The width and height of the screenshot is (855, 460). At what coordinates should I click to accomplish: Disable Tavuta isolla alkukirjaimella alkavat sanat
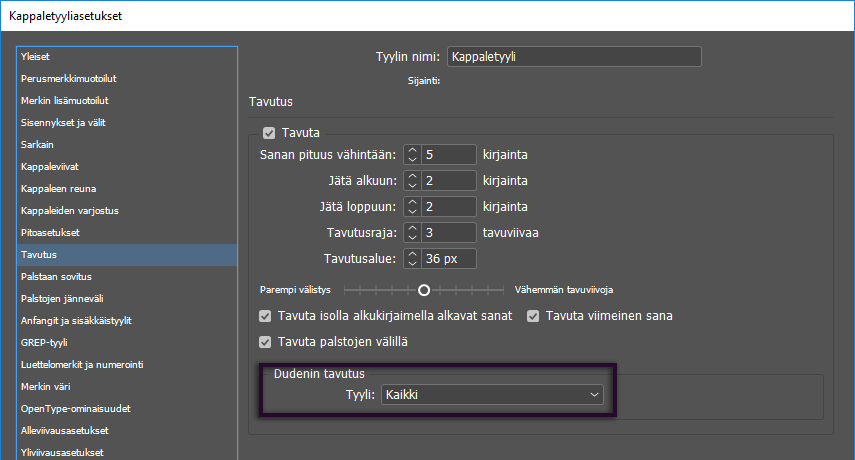[x=265, y=316]
